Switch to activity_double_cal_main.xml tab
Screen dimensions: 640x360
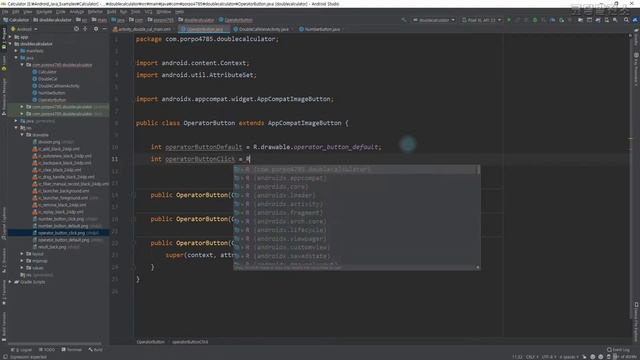[144, 29]
